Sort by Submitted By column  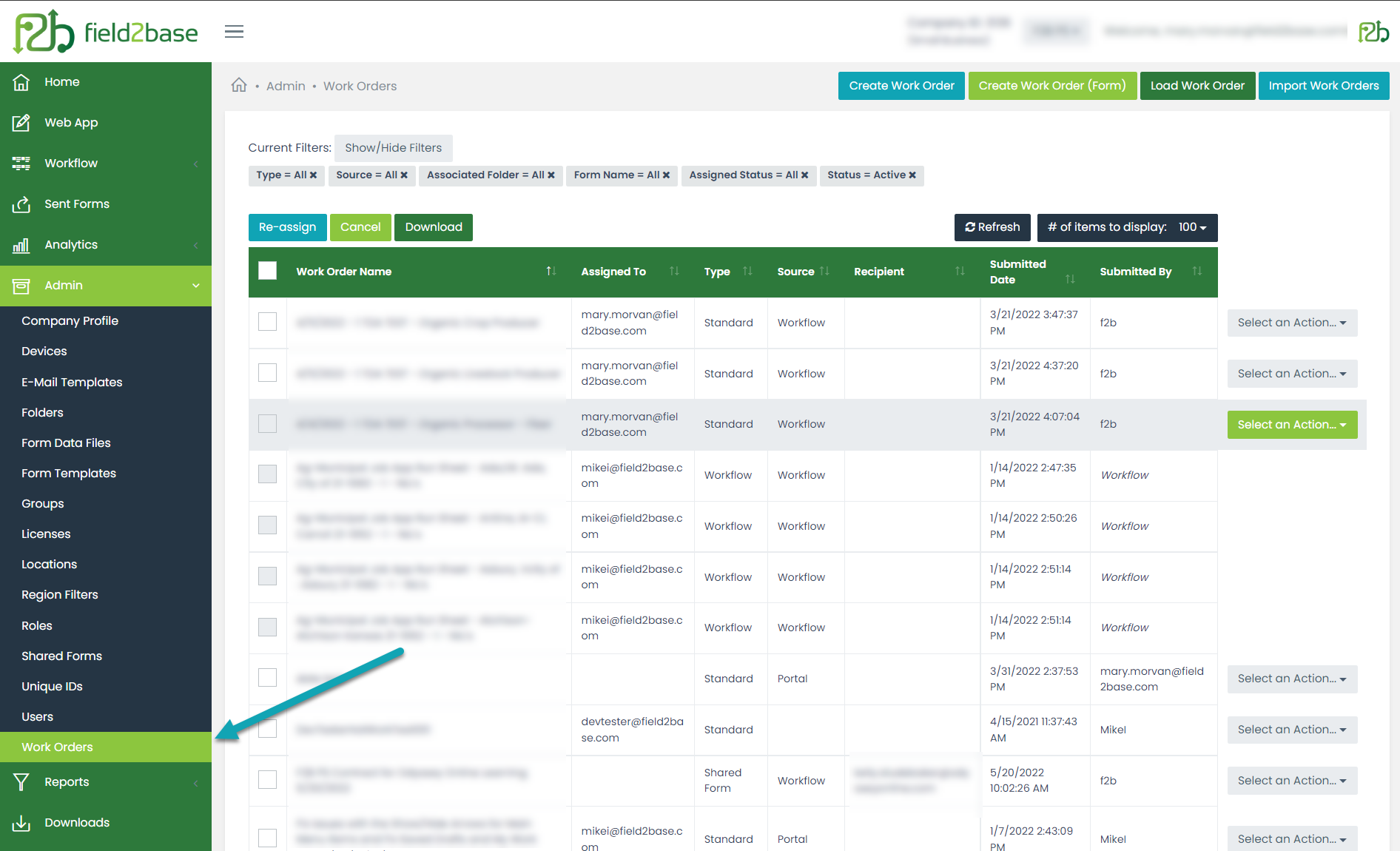(x=1197, y=272)
